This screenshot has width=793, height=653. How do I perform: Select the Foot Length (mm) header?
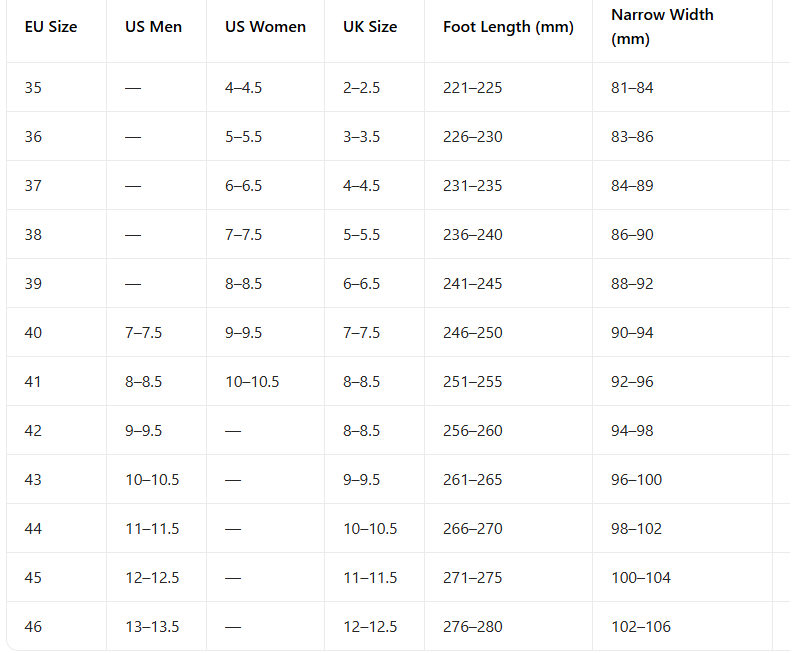pyautogui.click(x=508, y=27)
